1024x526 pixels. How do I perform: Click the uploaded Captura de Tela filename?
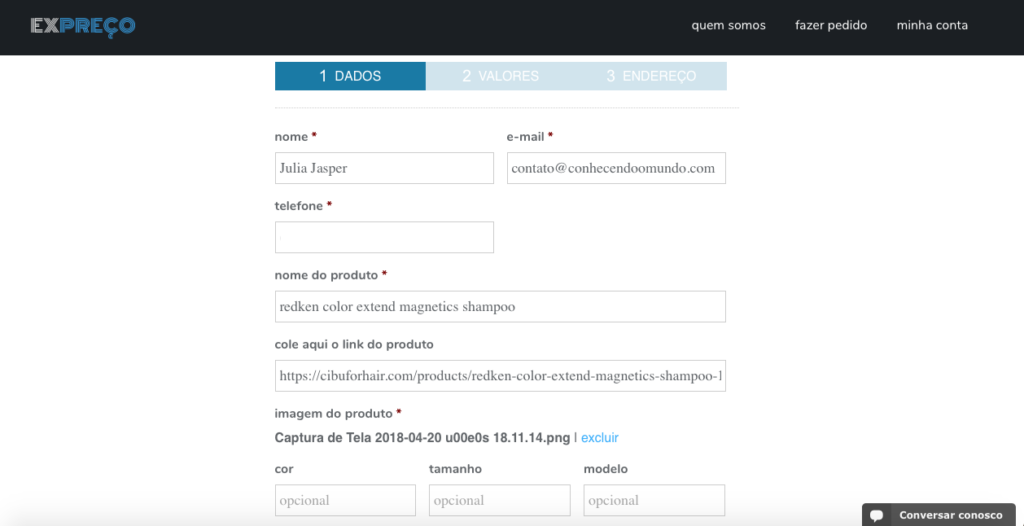pos(422,438)
